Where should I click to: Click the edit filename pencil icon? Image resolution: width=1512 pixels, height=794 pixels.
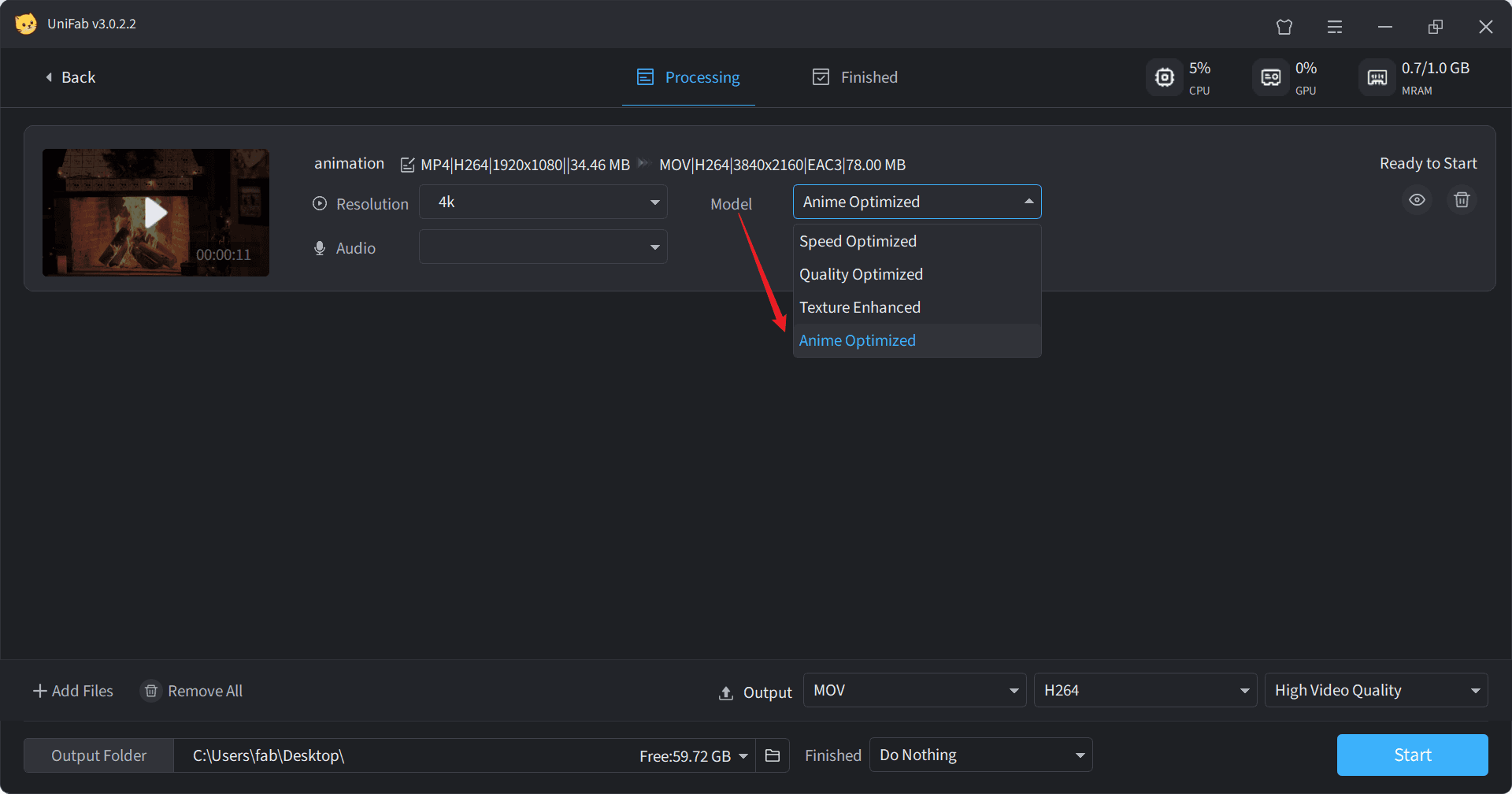pyautogui.click(x=407, y=165)
